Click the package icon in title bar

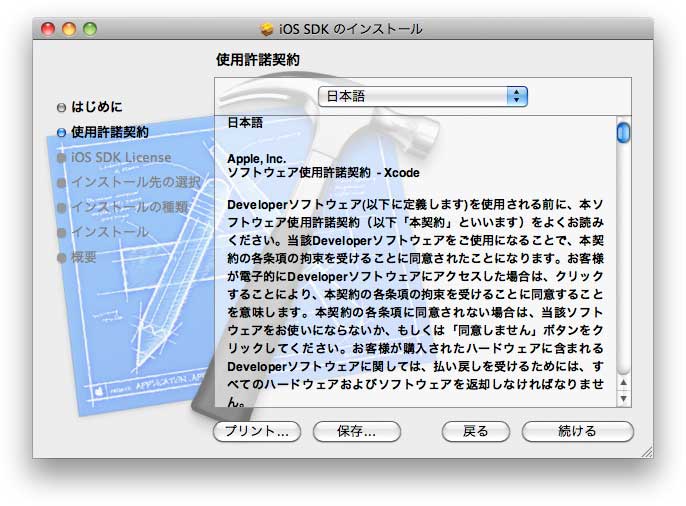(267, 29)
